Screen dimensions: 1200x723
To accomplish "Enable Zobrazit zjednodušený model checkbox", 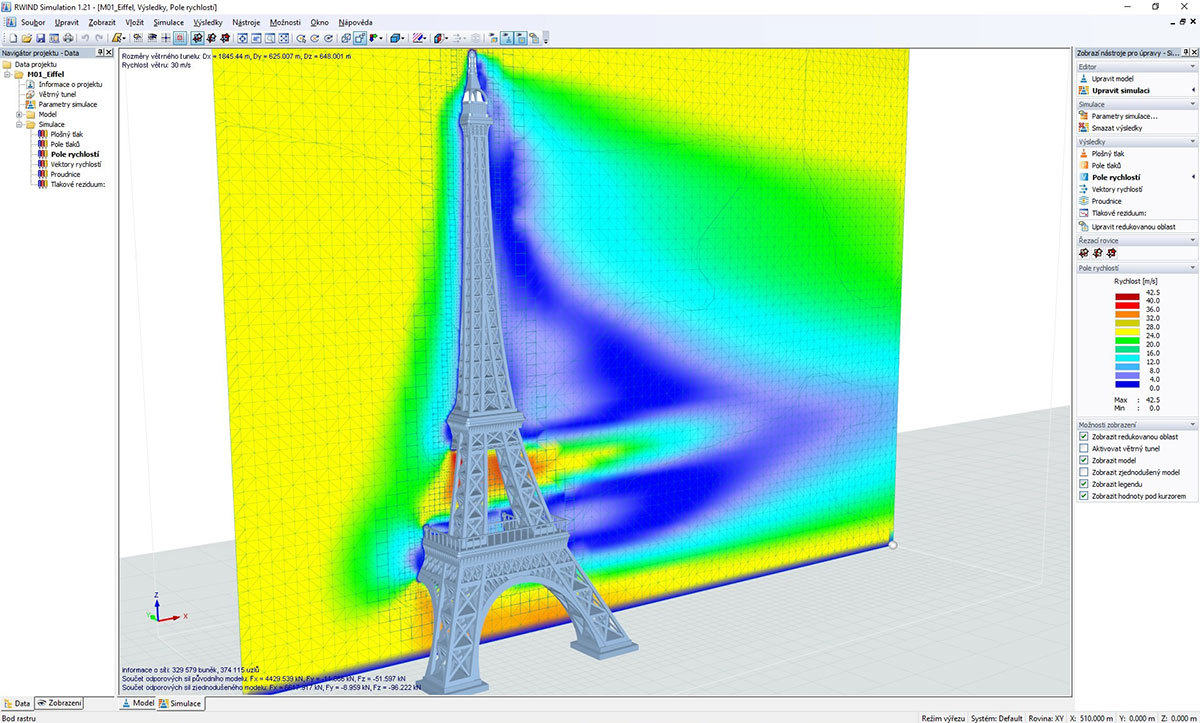I will [x=1084, y=472].
